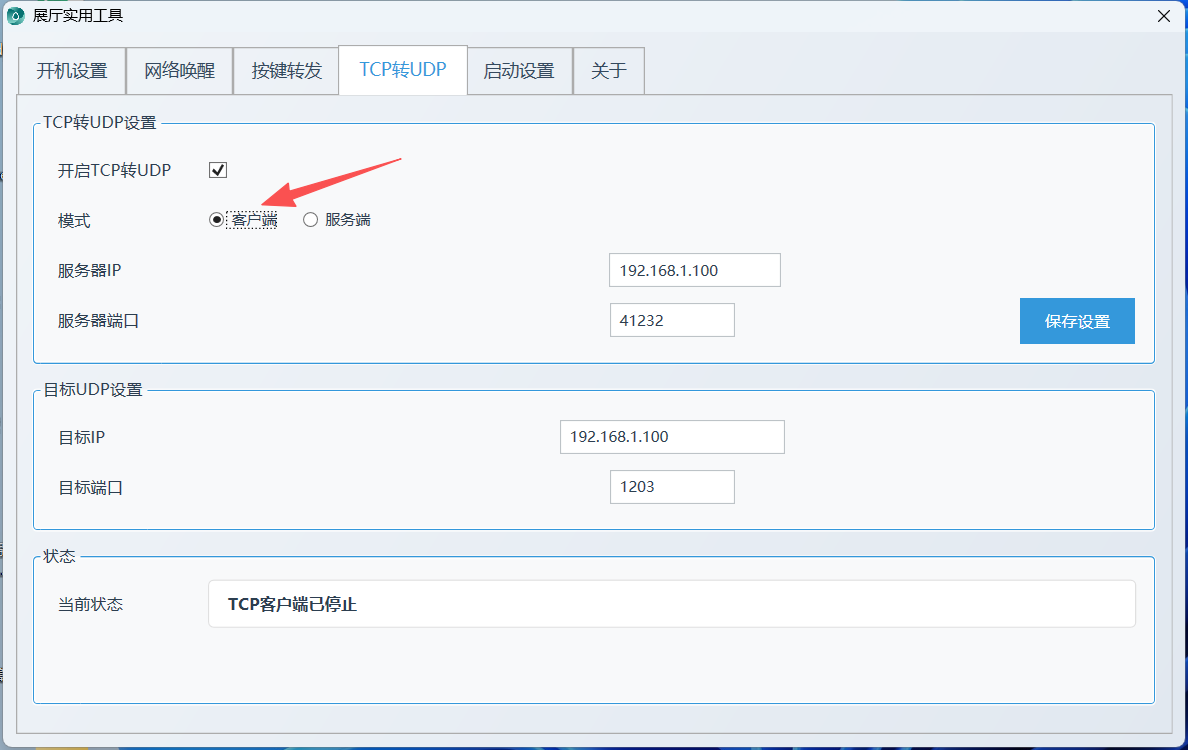Open the 启动设置 tab
1188x750 pixels.
tap(519, 71)
